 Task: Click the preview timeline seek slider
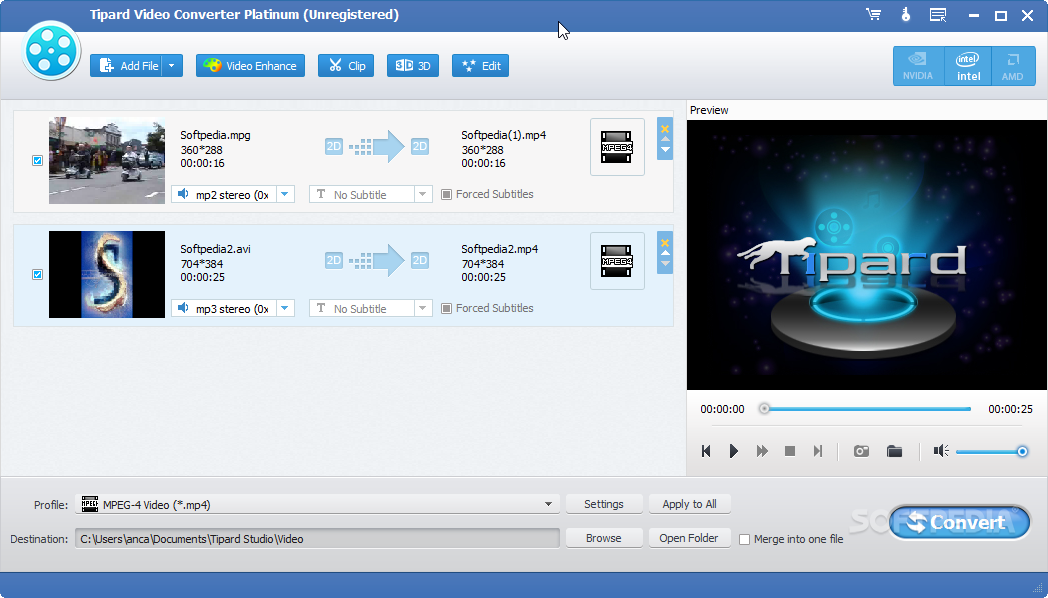click(866, 409)
